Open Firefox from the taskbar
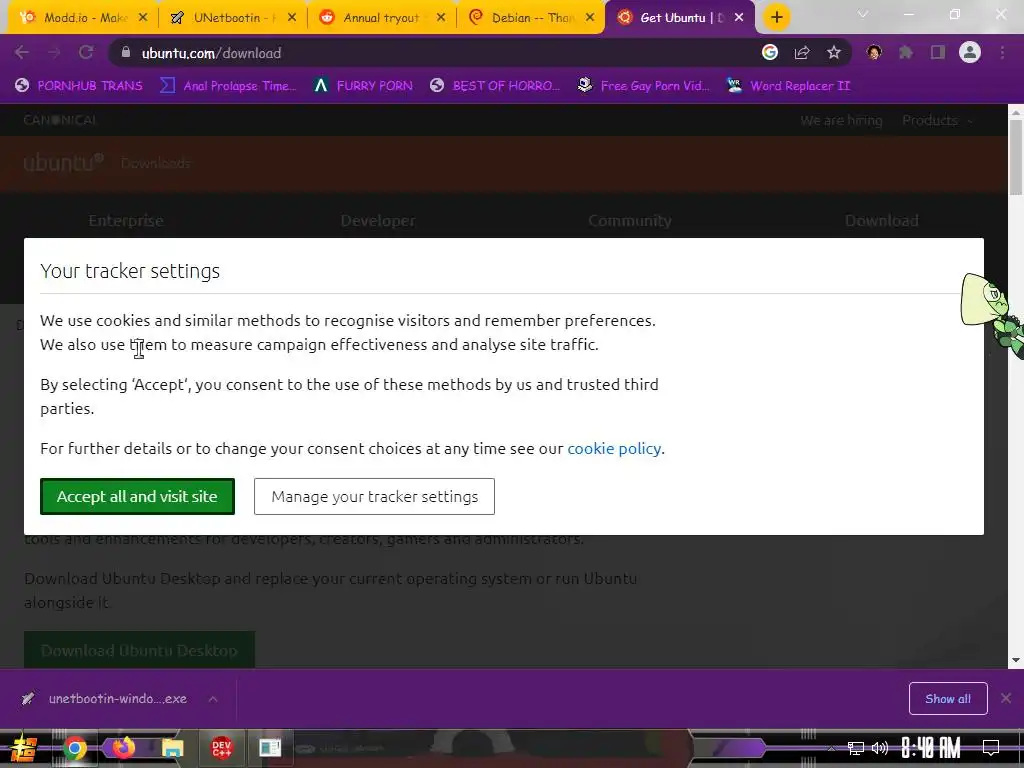The height and width of the screenshot is (768, 1024). [x=123, y=748]
